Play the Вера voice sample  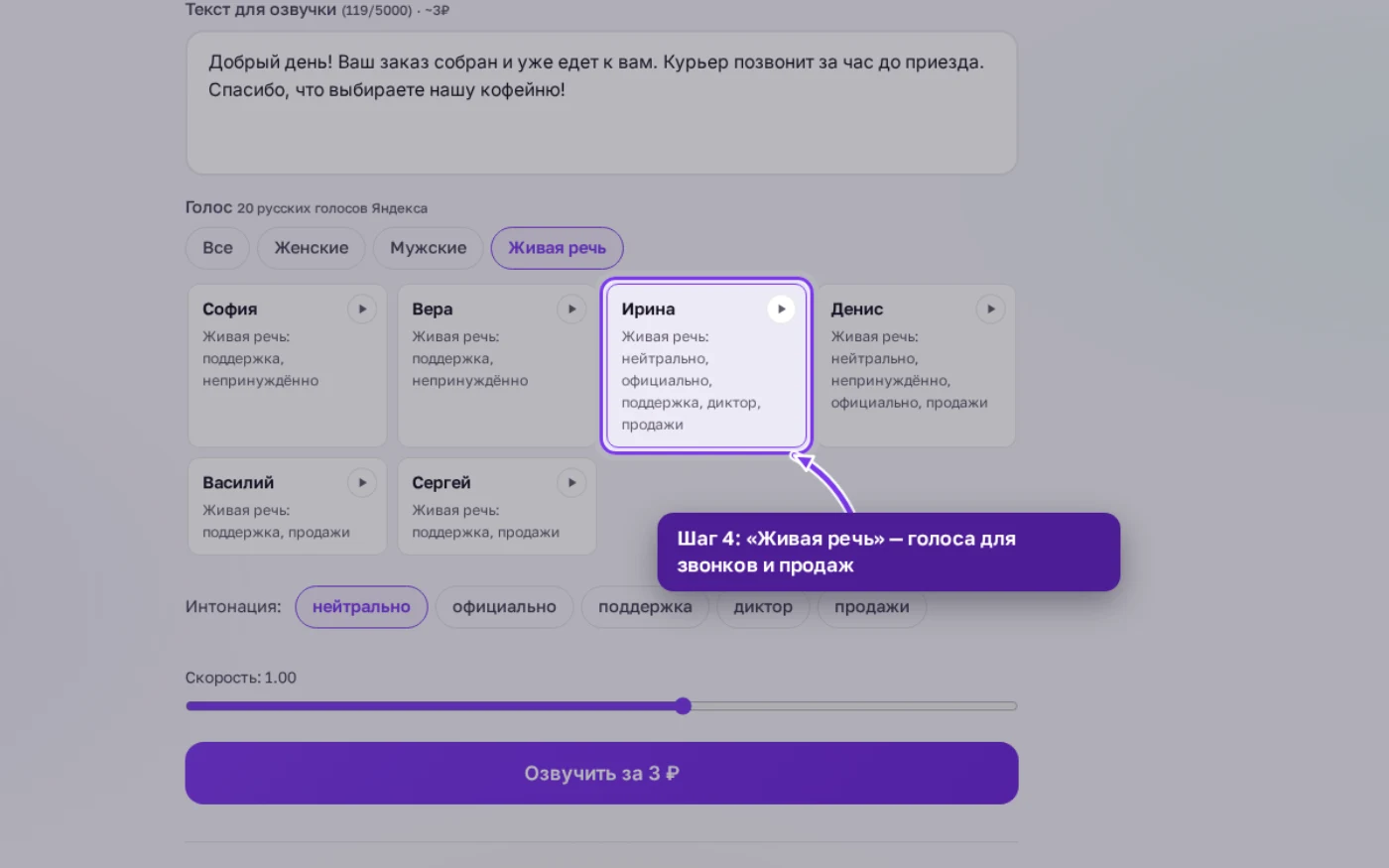(571, 310)
